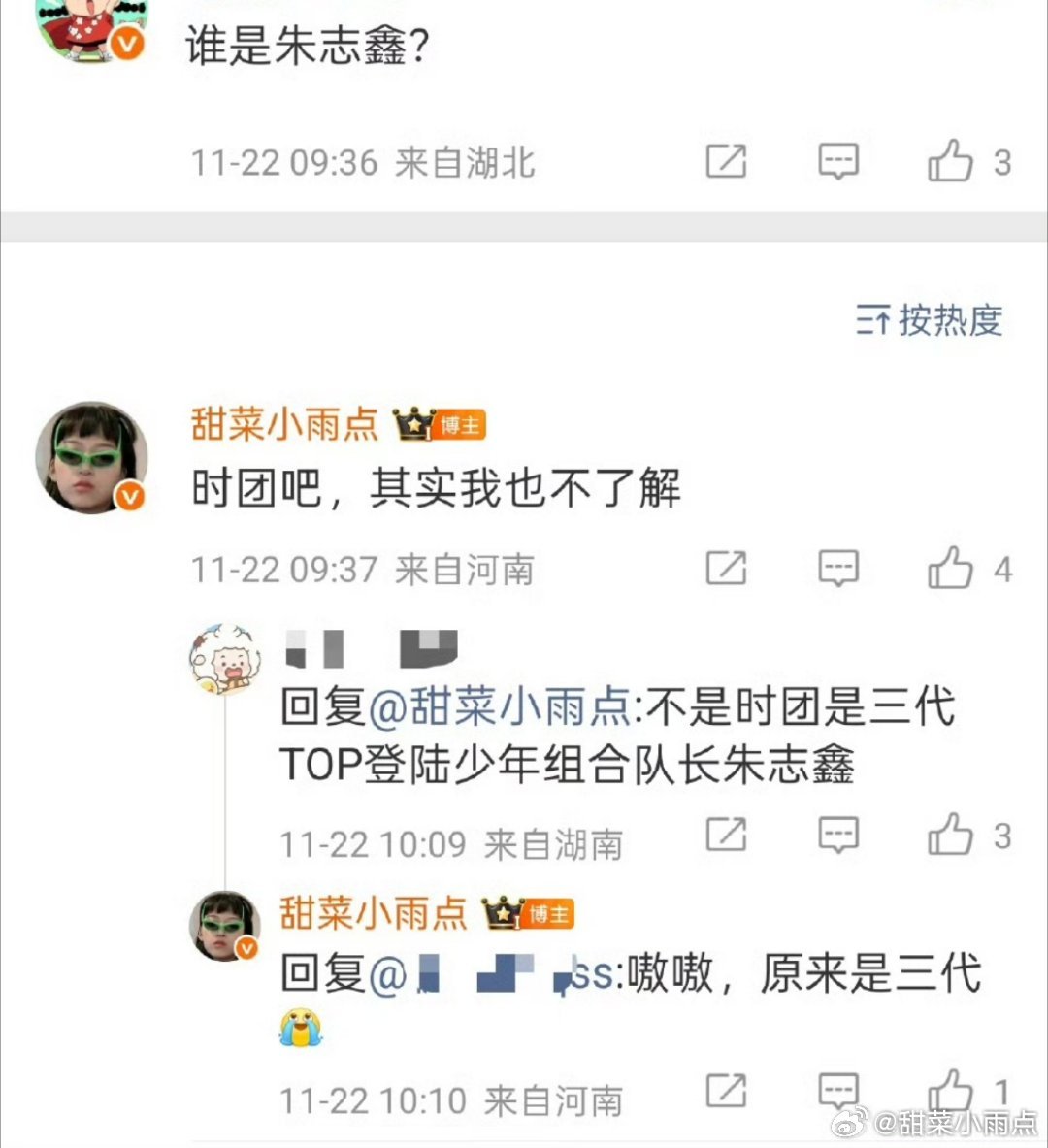Image resolution: width=1048 pixels, height=1148 pixels.
Task: Share the 不是时团是三代 reply from 湖南
Action: click(726, 835)
